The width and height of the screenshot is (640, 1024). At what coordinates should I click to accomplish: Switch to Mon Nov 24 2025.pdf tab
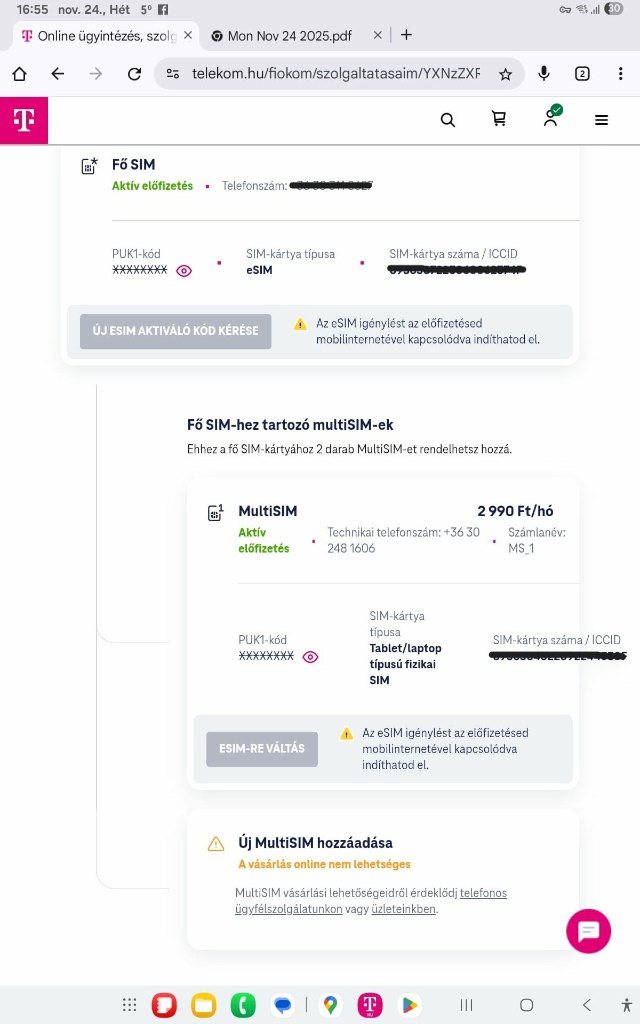tap(290, 35)
